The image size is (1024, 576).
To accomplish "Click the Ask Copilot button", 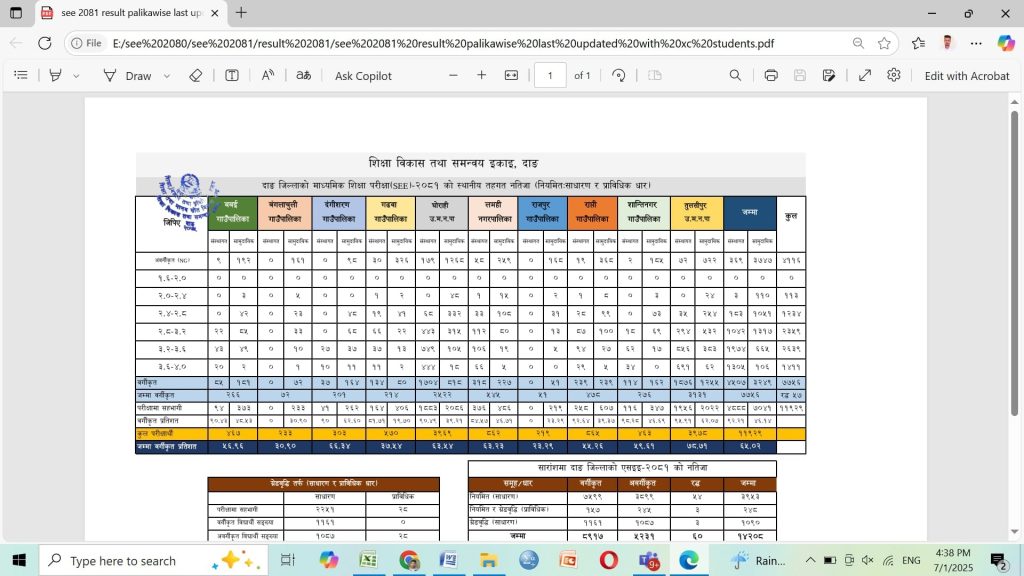I will (363, 76).
